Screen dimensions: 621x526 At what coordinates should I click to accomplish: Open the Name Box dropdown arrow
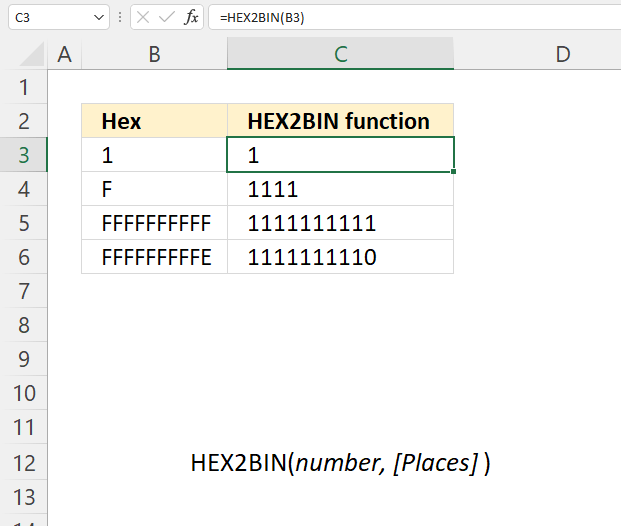[x=99, y=17]
